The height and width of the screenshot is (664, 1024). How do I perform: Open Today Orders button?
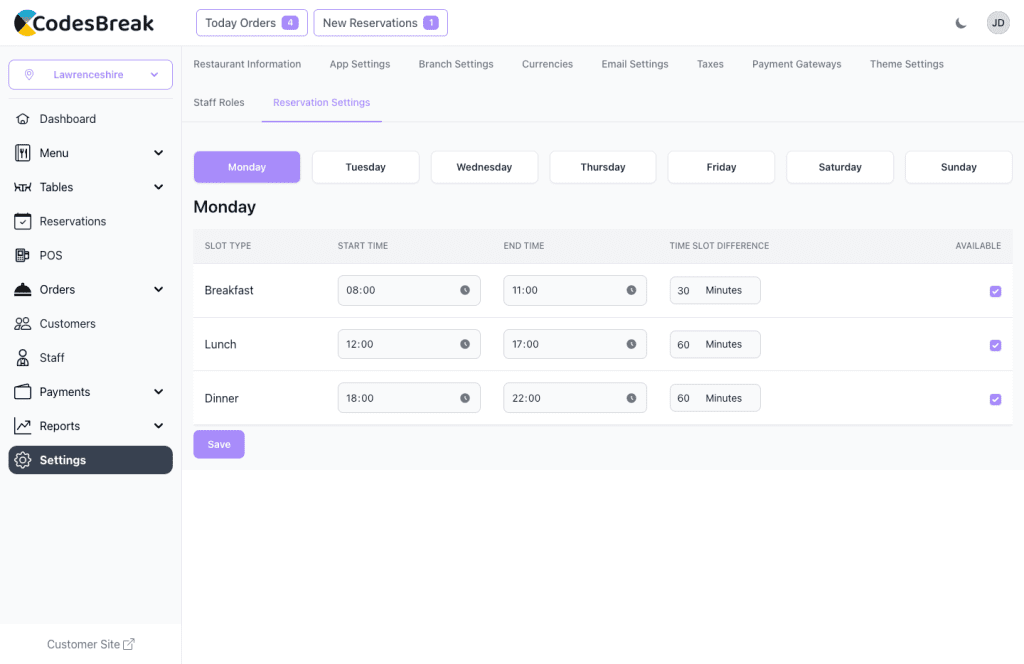click(251, 23)
